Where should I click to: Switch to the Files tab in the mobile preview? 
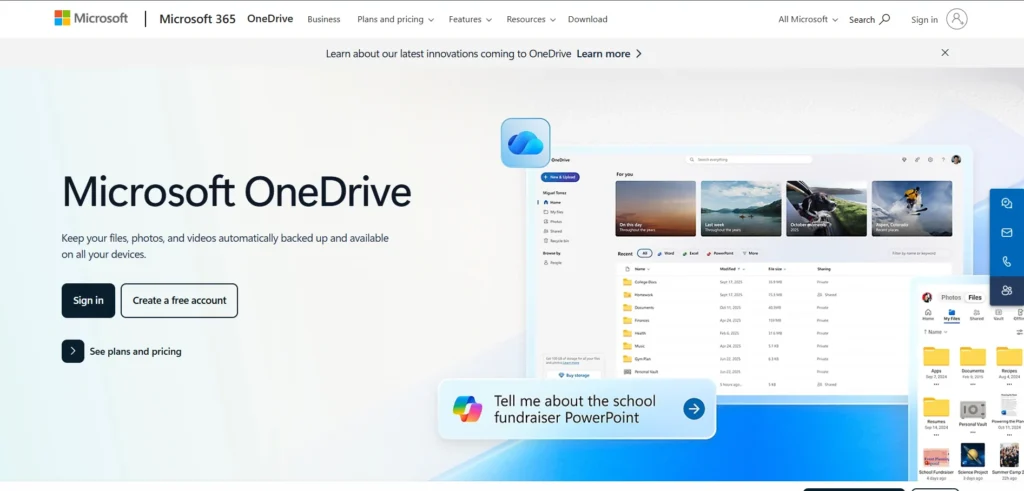(x=975, y=298)
